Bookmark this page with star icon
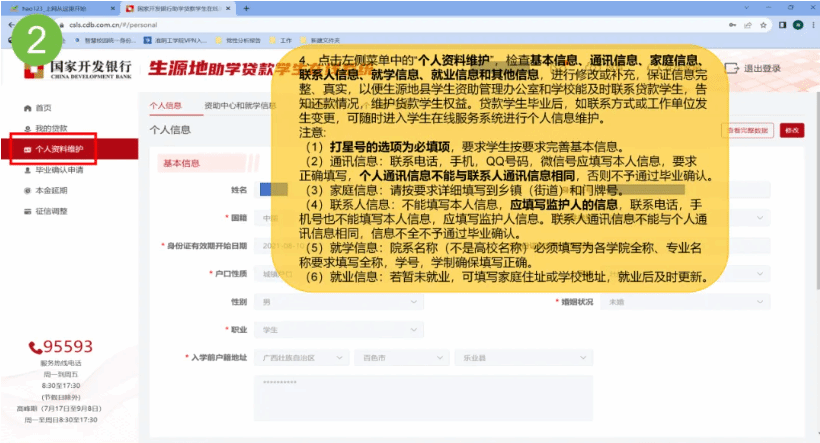Image resolution: width=820 pixels, height=443 pixels. 764,25
